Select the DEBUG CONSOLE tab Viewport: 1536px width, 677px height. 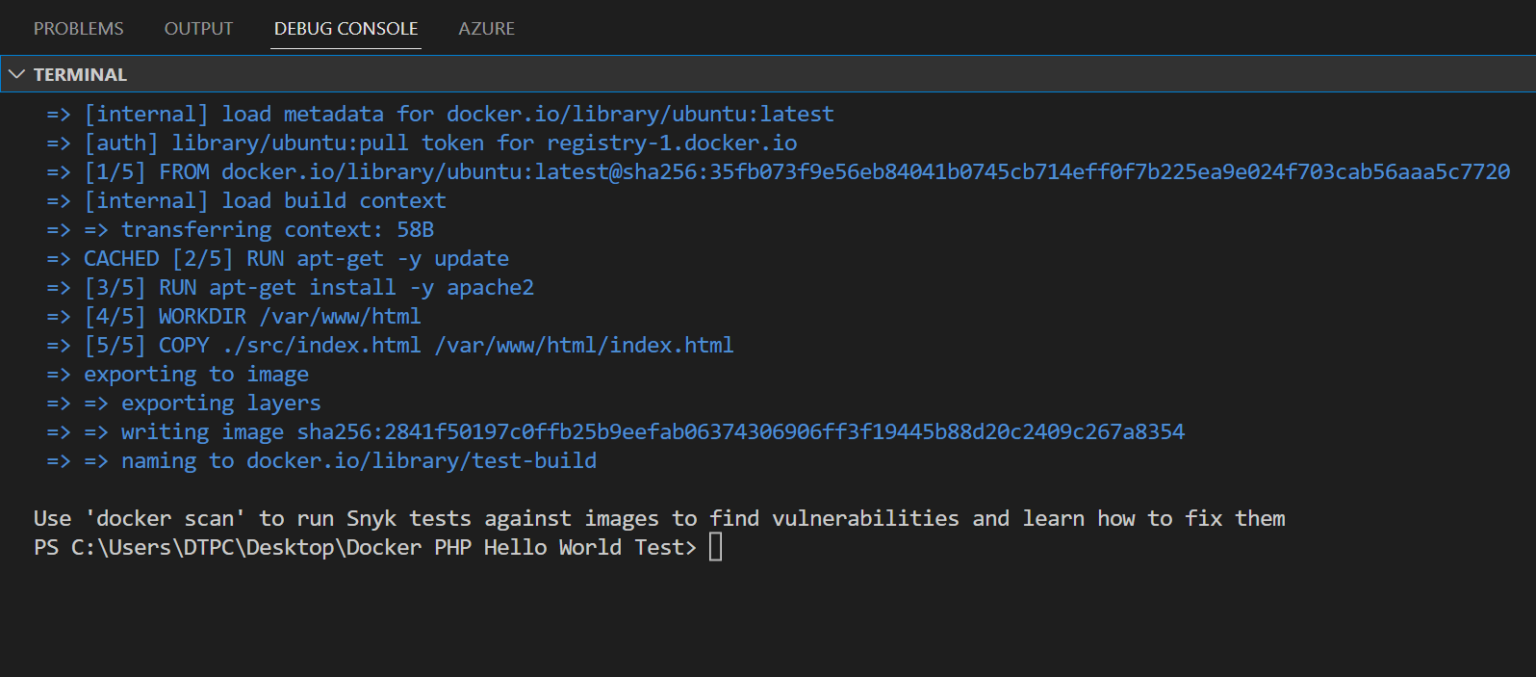346,29
